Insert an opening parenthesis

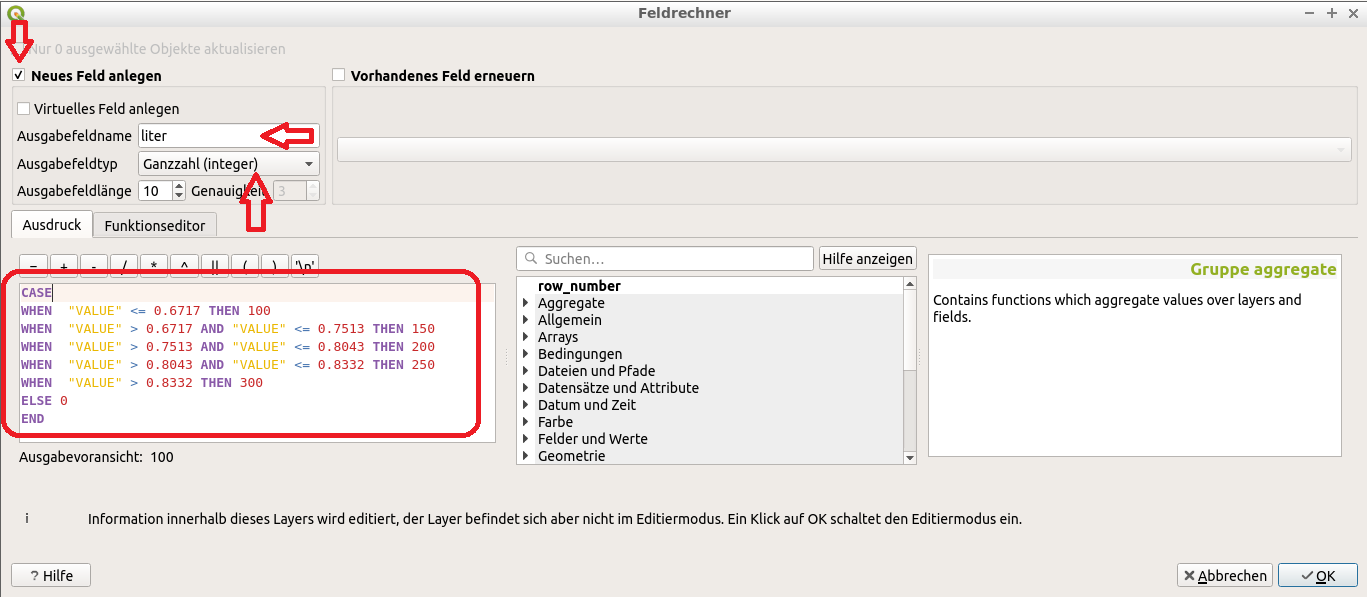(x=244, y=266)
